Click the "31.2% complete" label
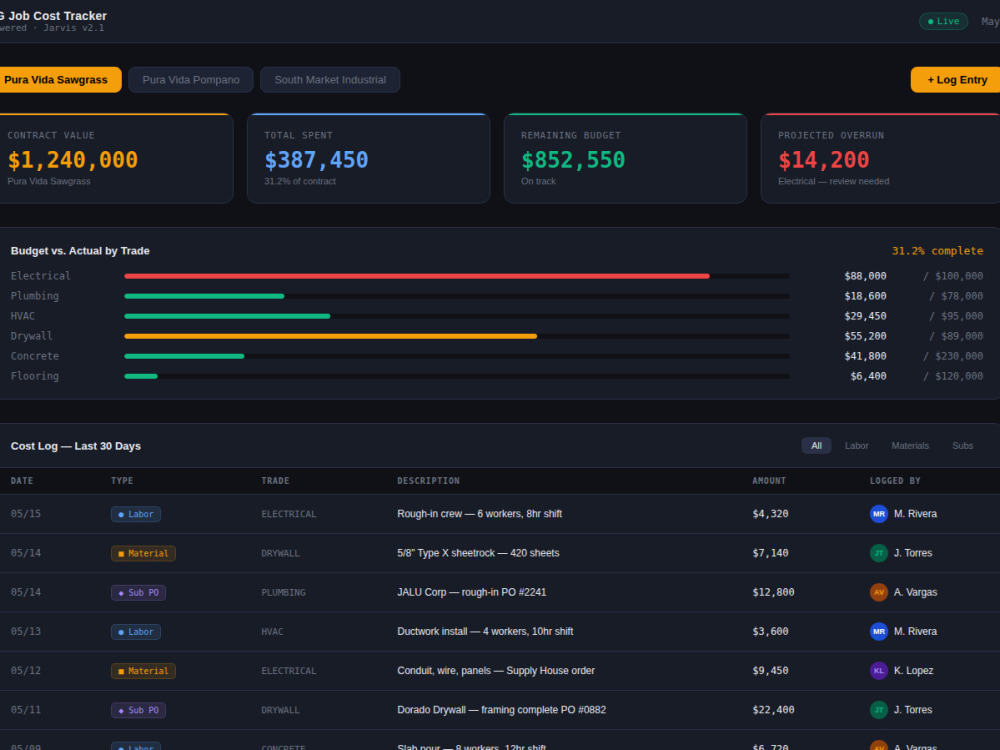Screen dimensions: 1000x750 [938, 251]
